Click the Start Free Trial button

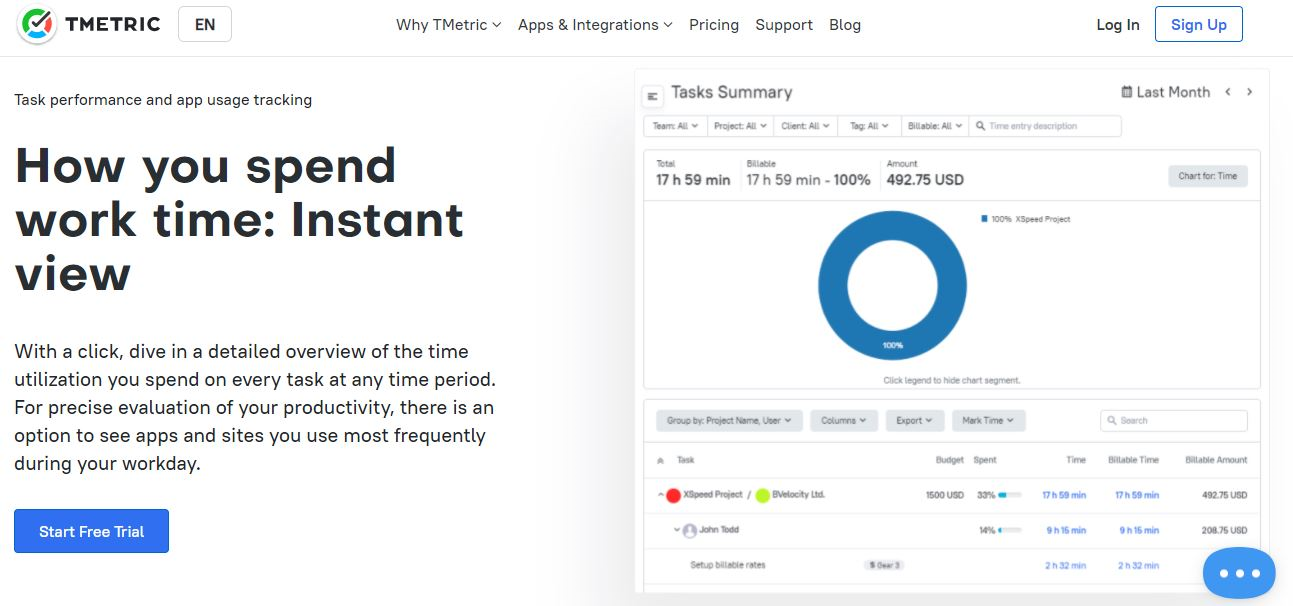click(91, 531)
